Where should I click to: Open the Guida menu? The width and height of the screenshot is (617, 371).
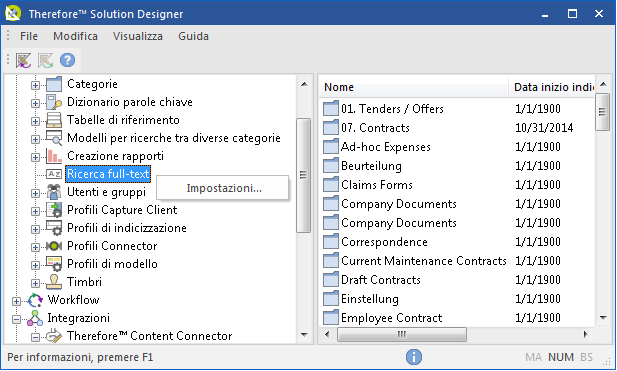pyautogui.click(x=193, y=36)
